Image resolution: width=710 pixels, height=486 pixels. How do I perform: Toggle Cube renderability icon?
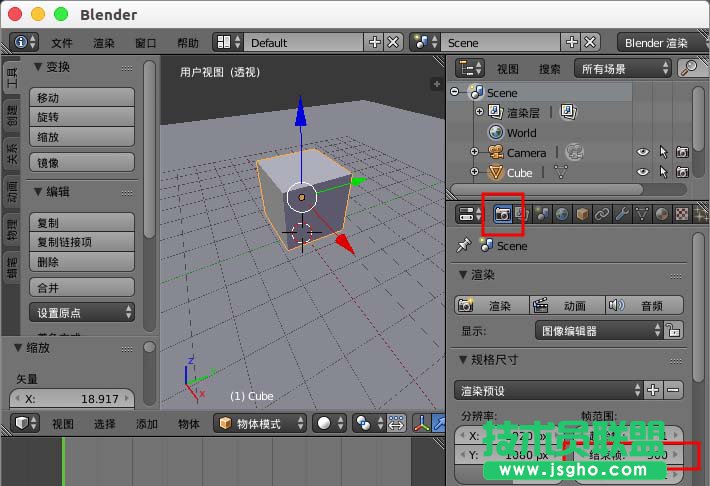[682, 172]
